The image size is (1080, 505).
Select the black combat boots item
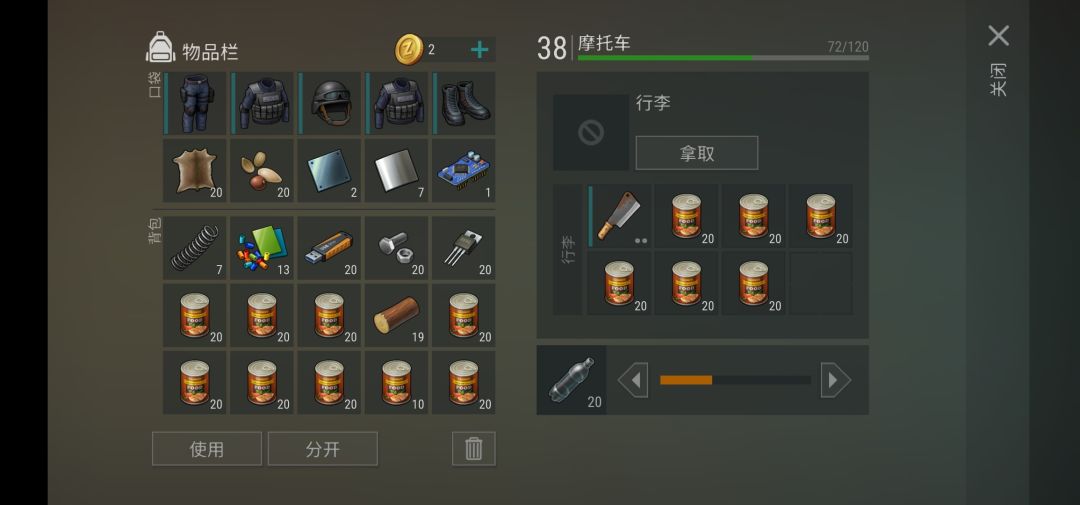pyautogui.click(x=464, y=103)
